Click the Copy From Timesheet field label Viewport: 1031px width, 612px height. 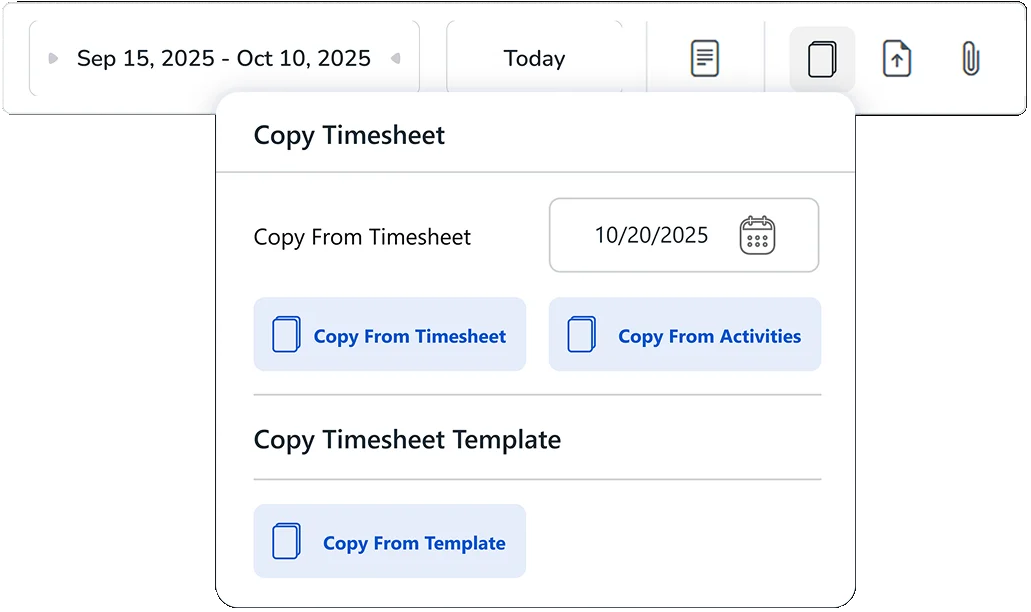(362, 237)
